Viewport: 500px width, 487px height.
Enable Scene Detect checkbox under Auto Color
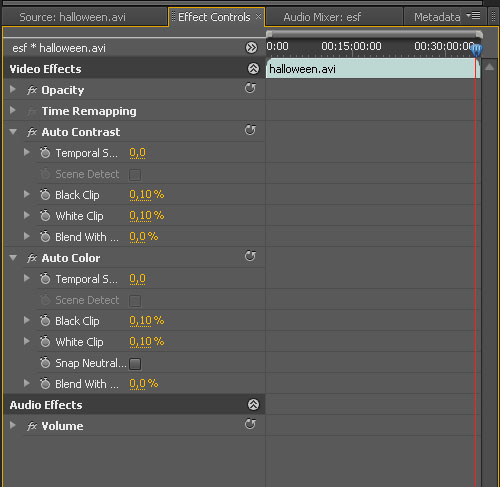coord(135,301)
